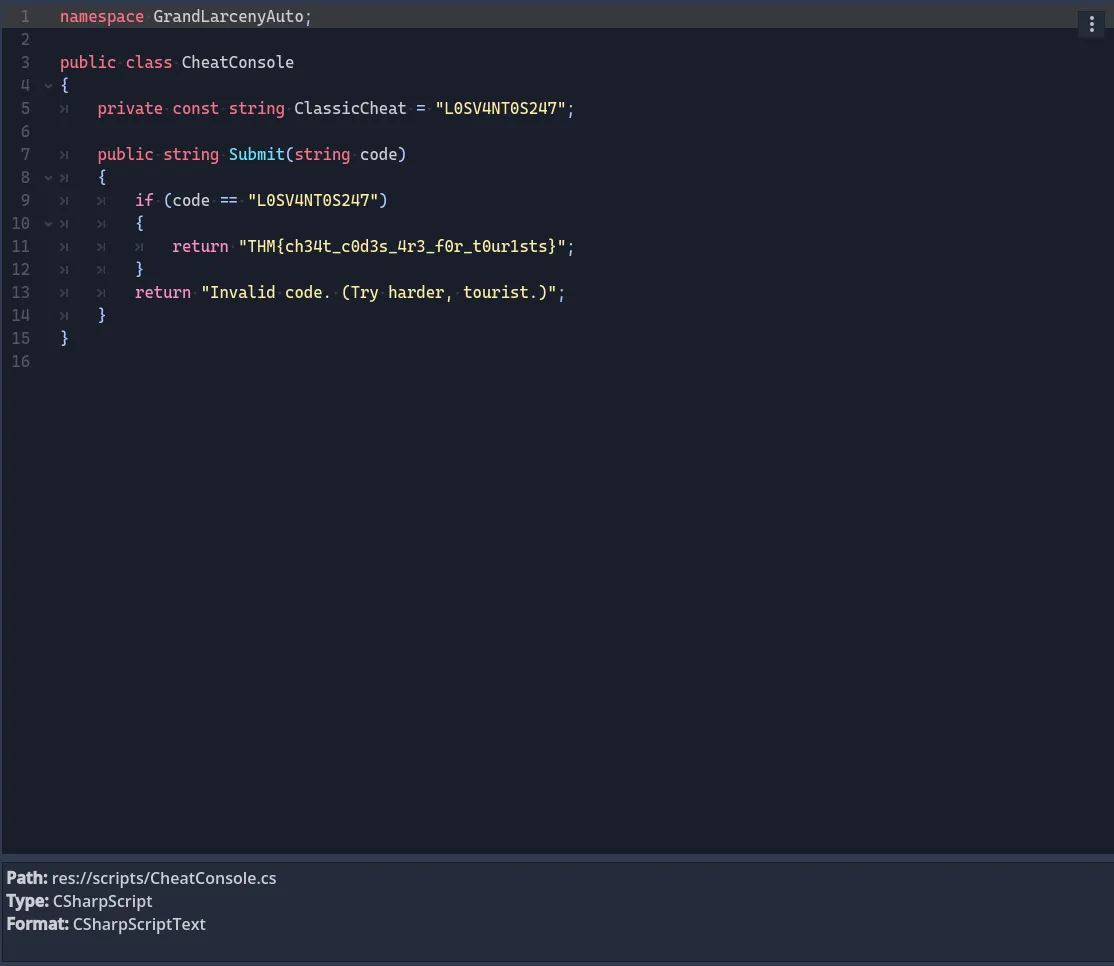Collapse the if-block fold arrow on line 10
Screen dimensions: 1114x966
point(48,224)
